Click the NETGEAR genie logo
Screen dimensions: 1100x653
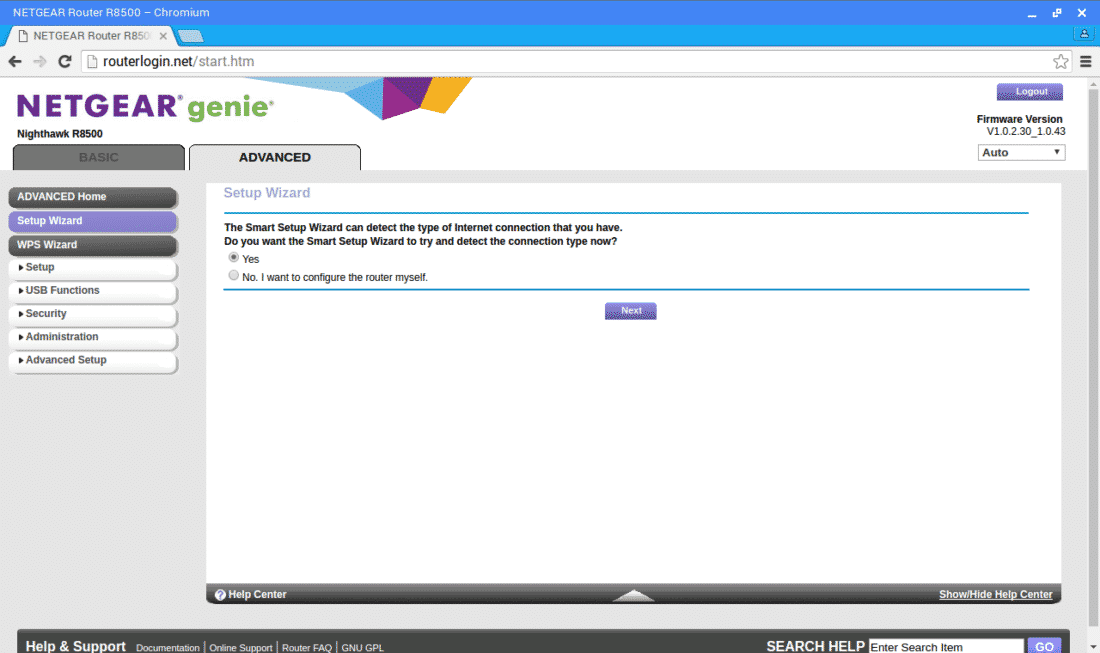145,107
